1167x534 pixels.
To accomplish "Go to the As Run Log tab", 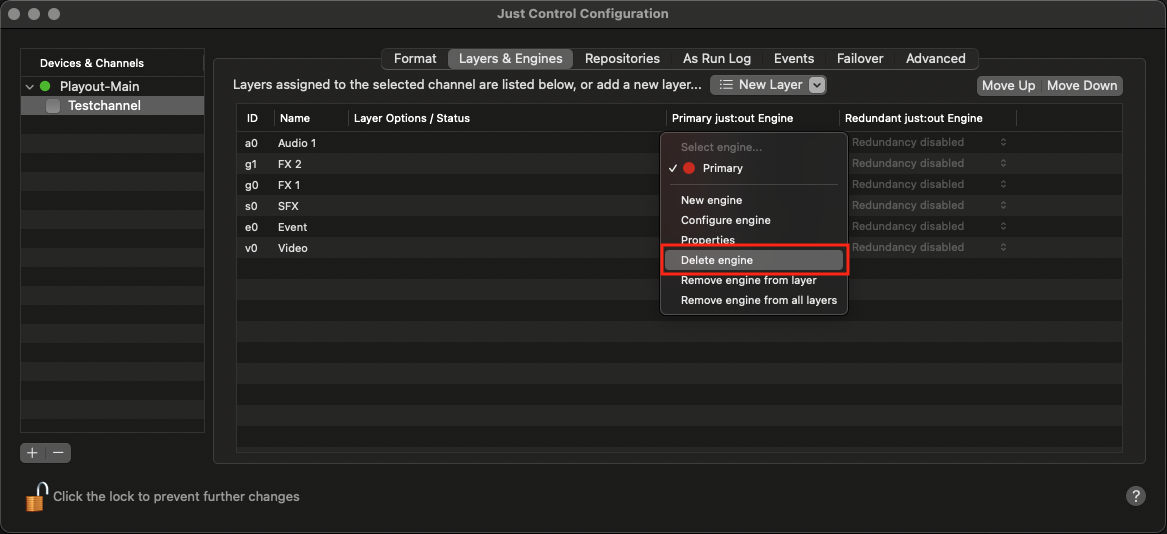I will click(717, 59).
